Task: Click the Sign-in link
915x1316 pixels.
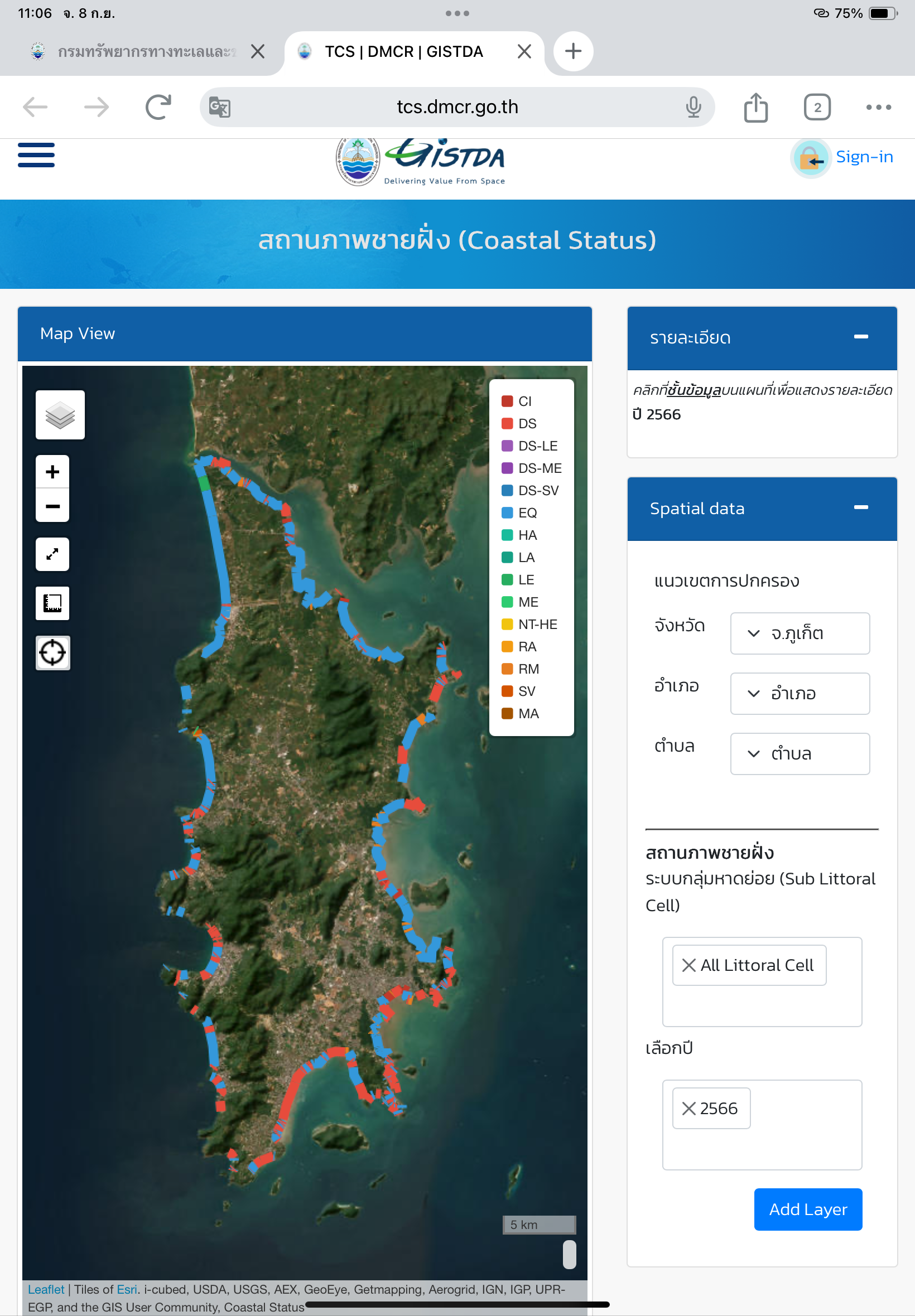Action: (x=864, y=156)
